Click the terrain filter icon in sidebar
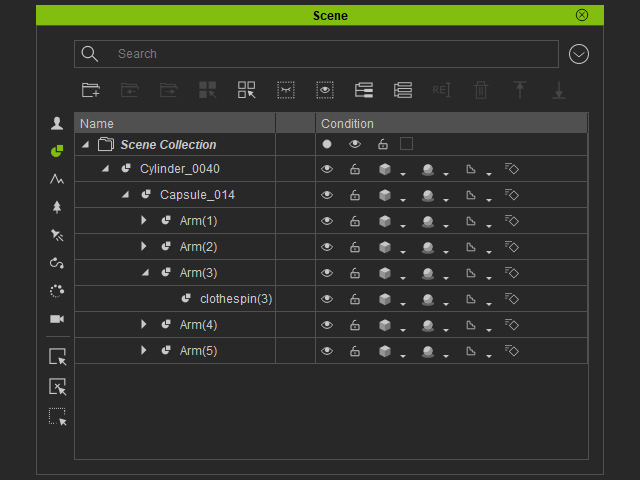 pos(57,179)
